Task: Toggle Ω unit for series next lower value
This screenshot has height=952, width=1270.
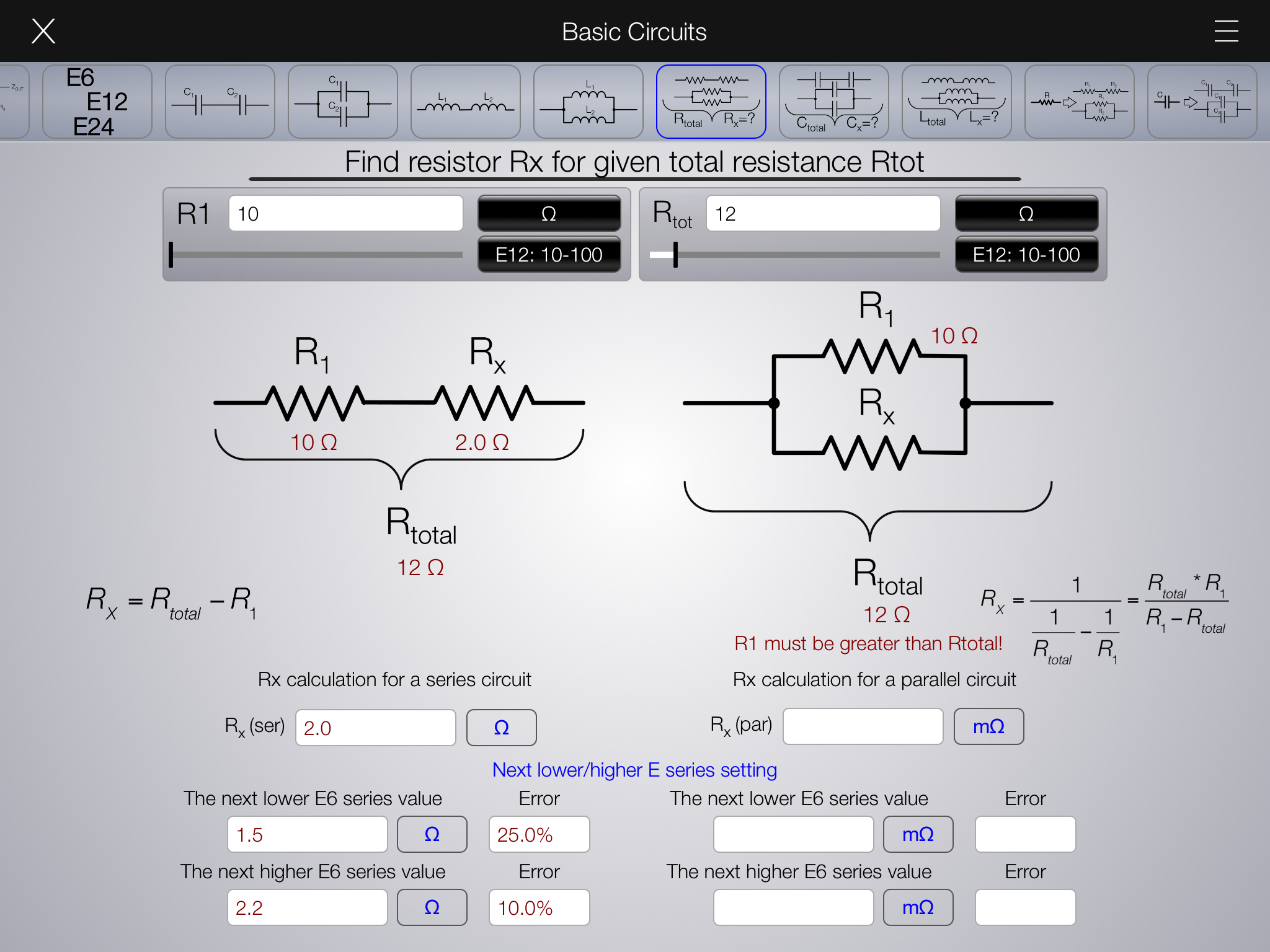Action: 432,834
